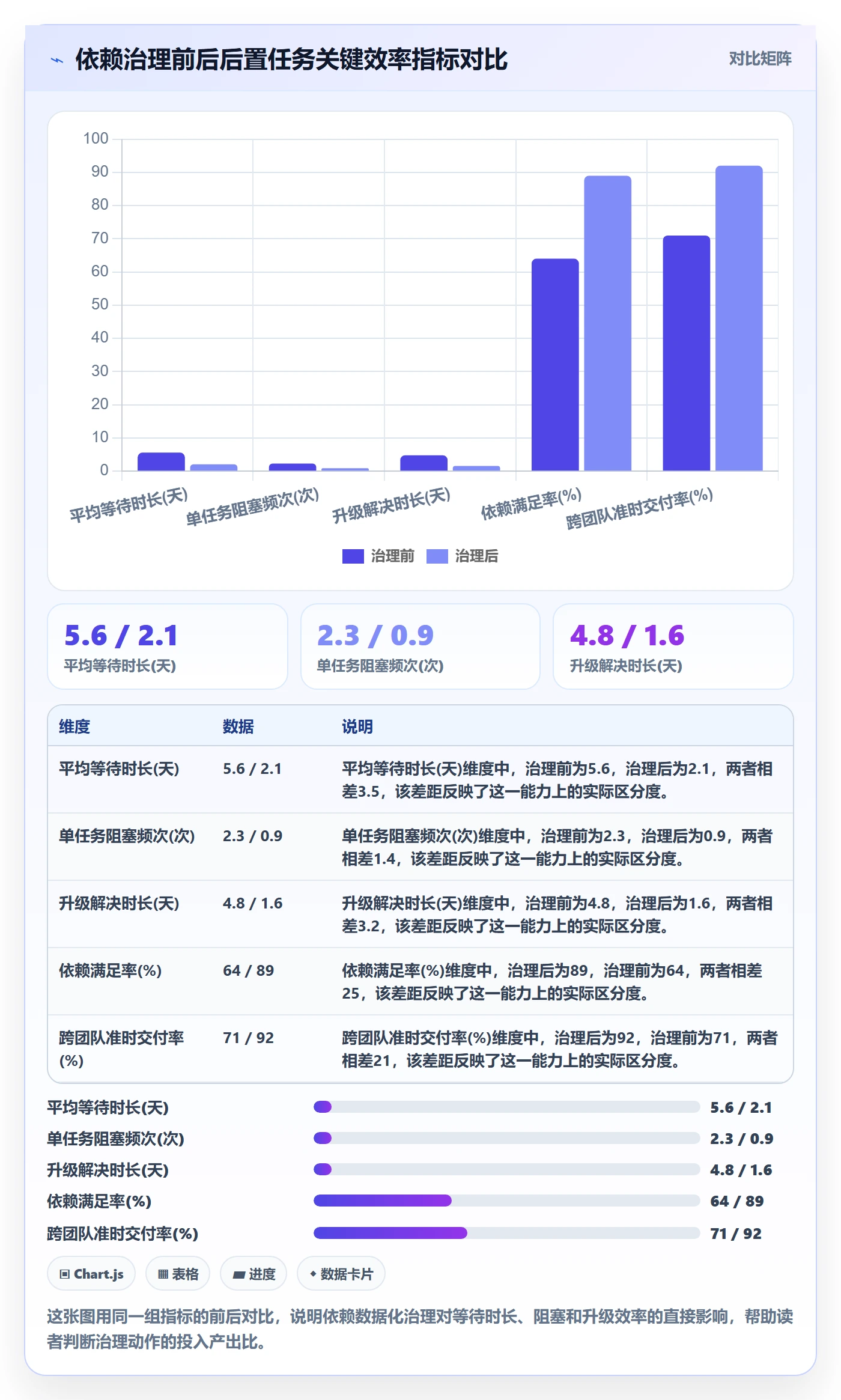Image resolution: width=841 pixels, height=1400 pixels.
Task: Open the 2.3 / 0.9 单任务阻塞频次 data card
Action: (x=421, y=647)
